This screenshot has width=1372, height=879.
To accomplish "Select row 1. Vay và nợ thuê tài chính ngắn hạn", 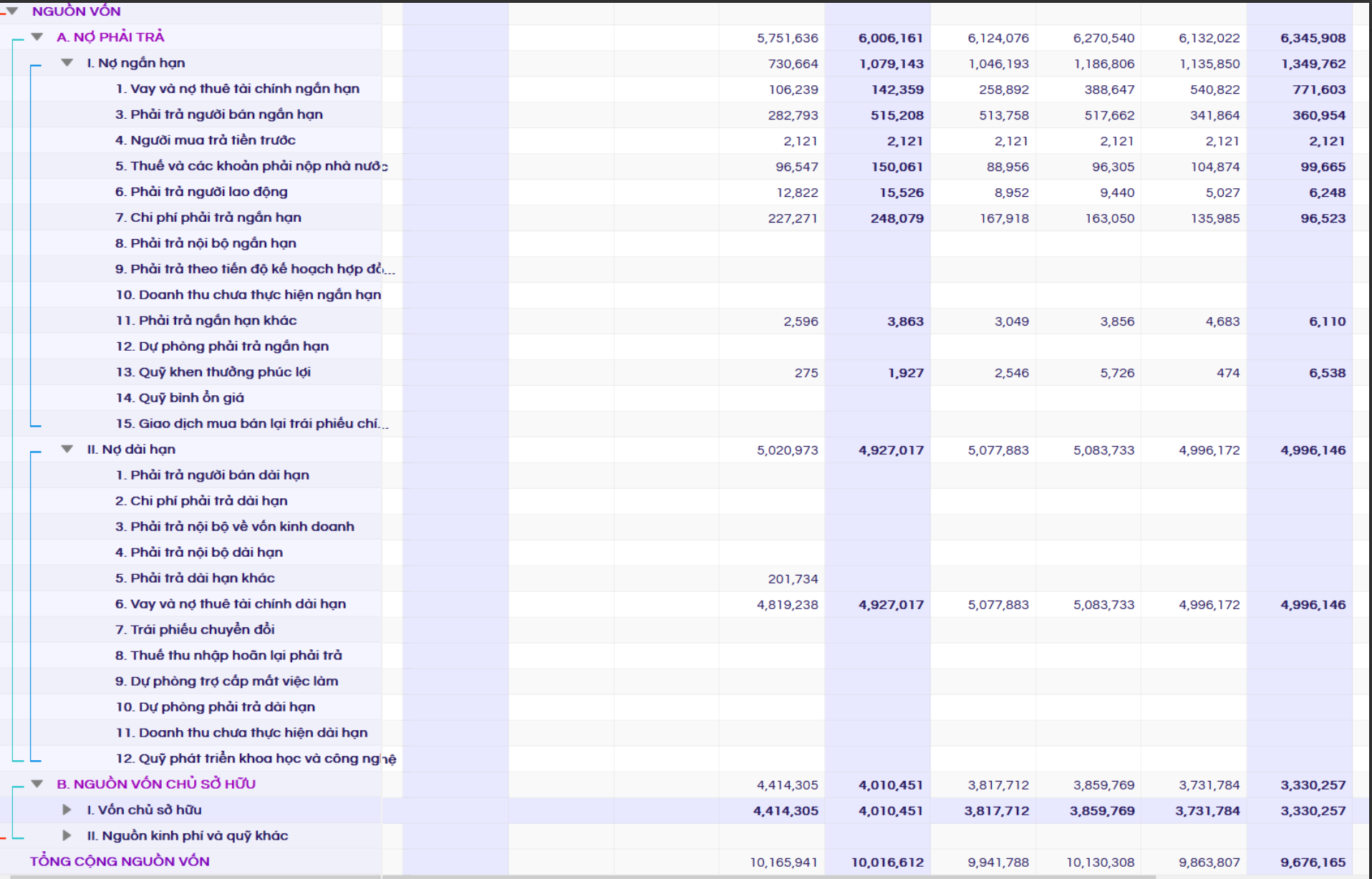I will coord(237,89).
